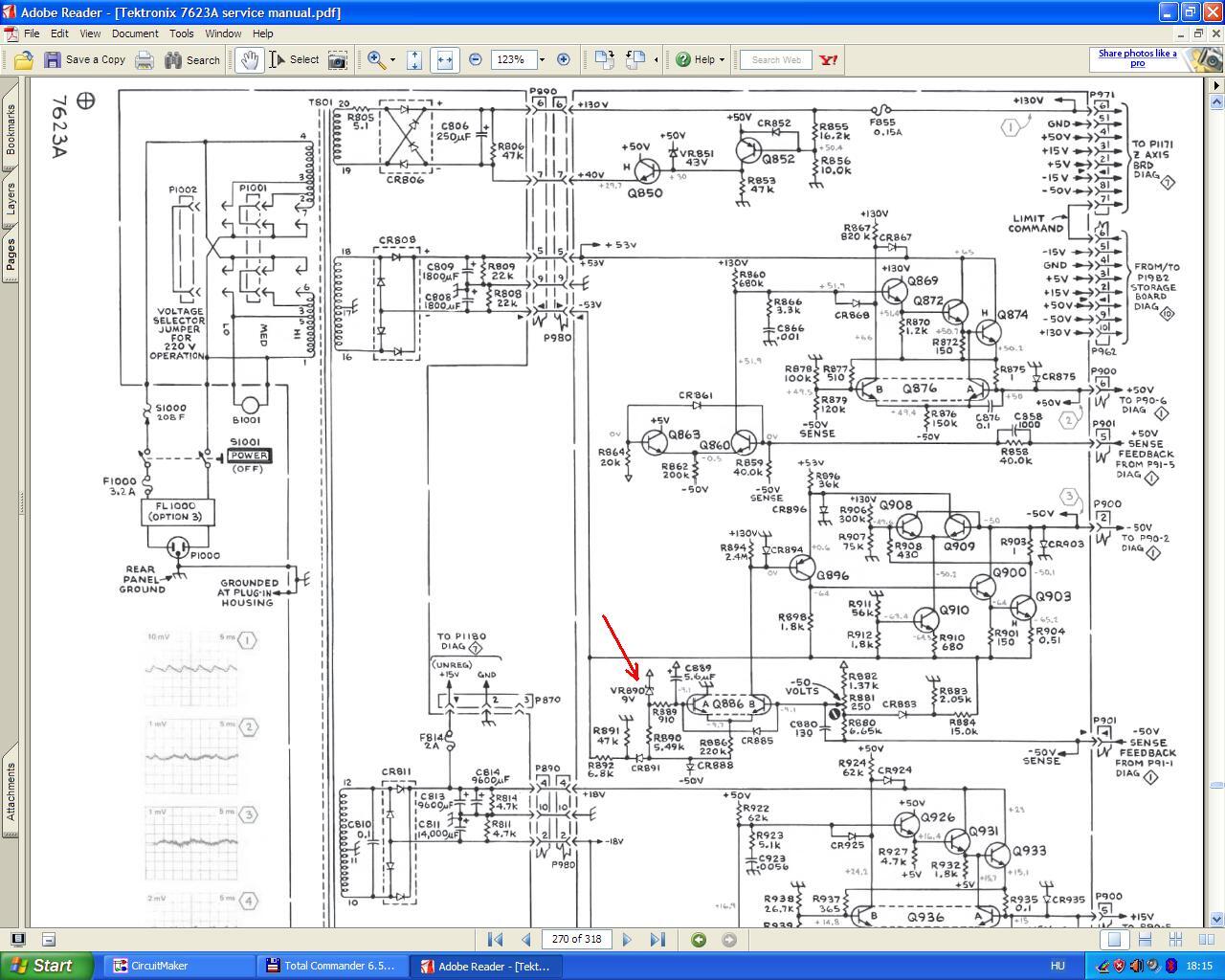
Task: Open the zoom percentage dropdown
Action: coord(542,59)
